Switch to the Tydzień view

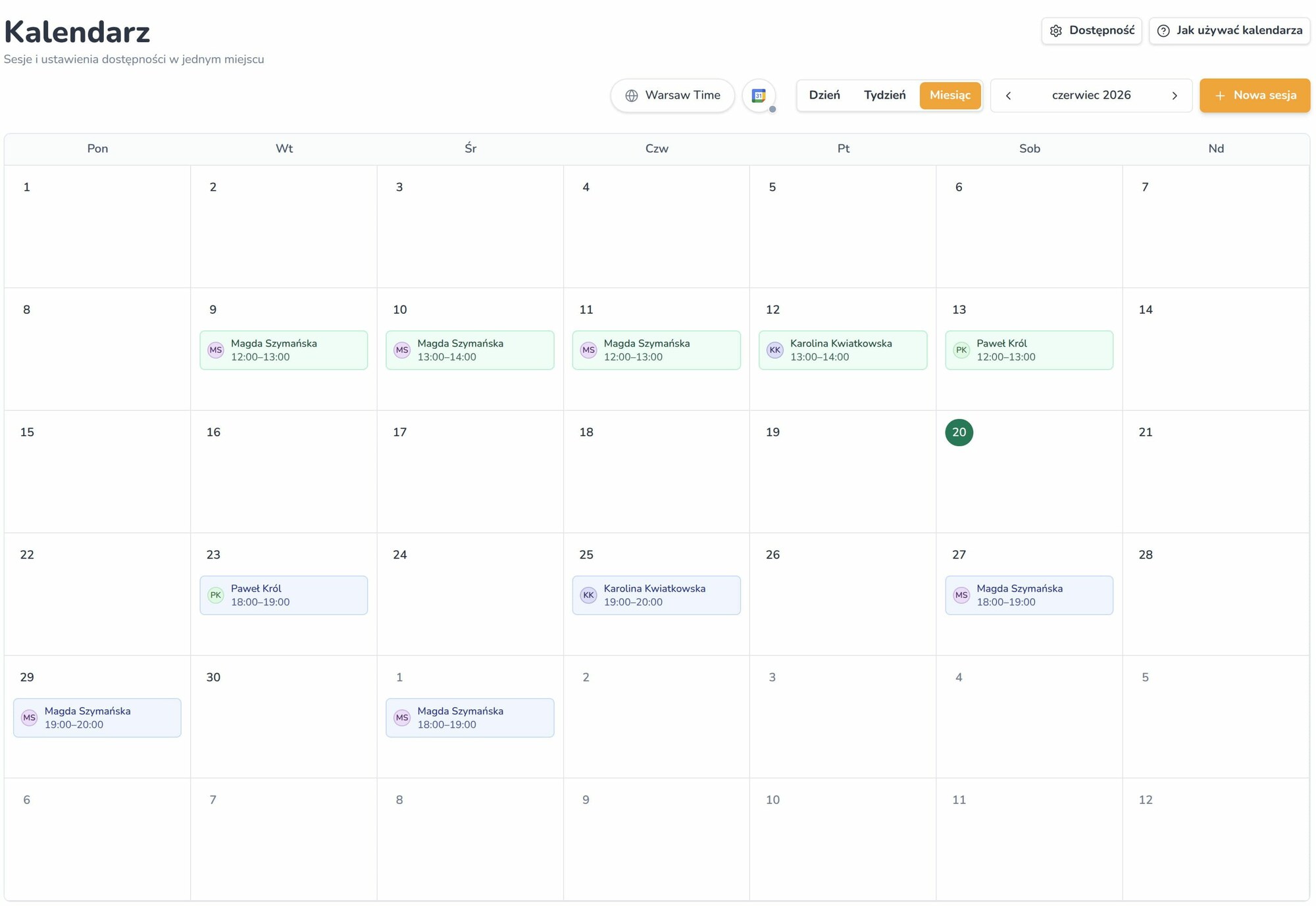click(x=885, y=95)
